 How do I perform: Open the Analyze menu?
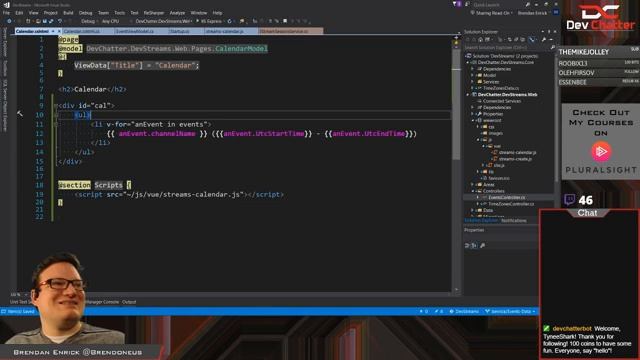[x=177, y=13]
